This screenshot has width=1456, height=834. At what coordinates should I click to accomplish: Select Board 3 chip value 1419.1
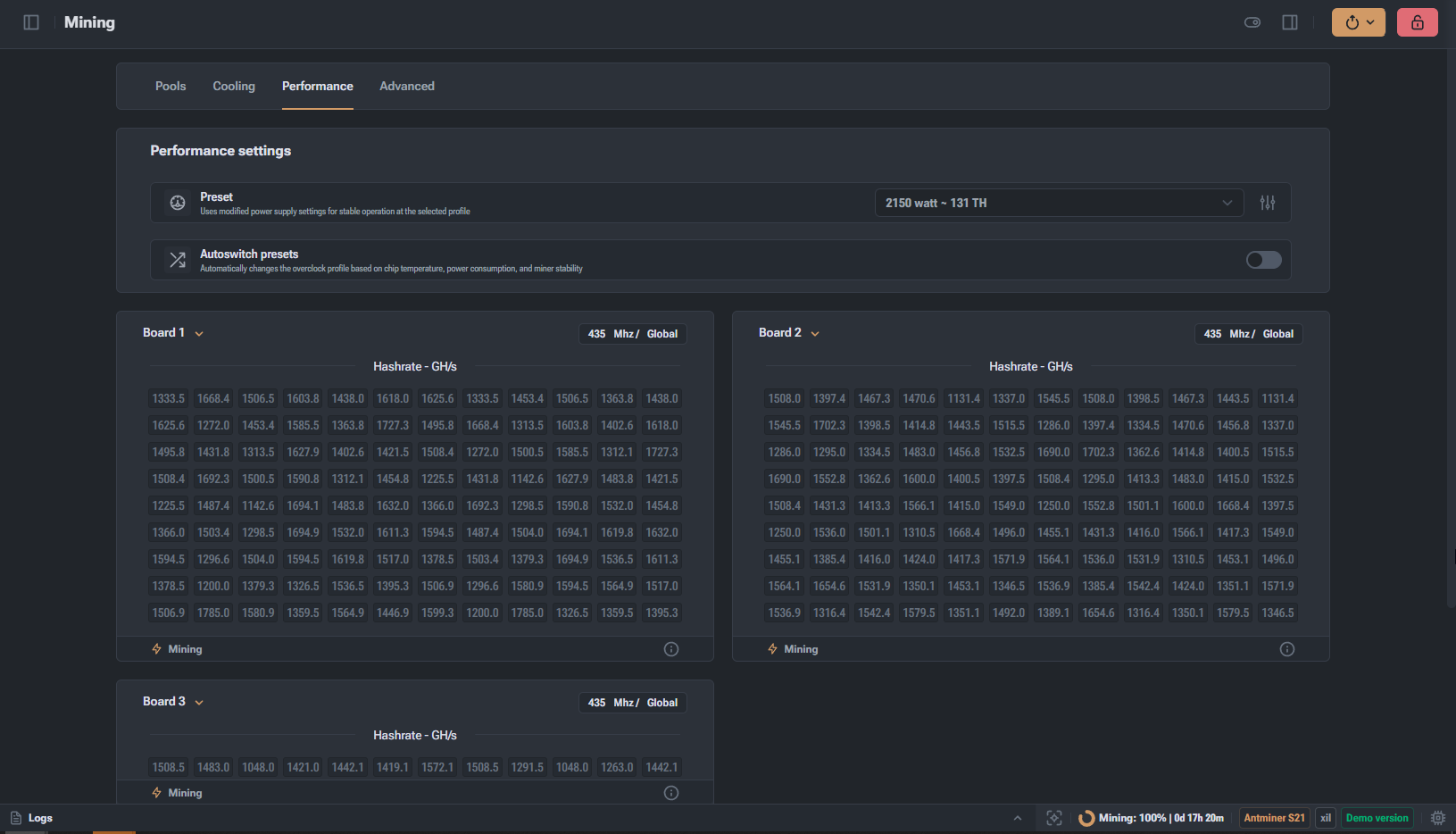(393, 767)
